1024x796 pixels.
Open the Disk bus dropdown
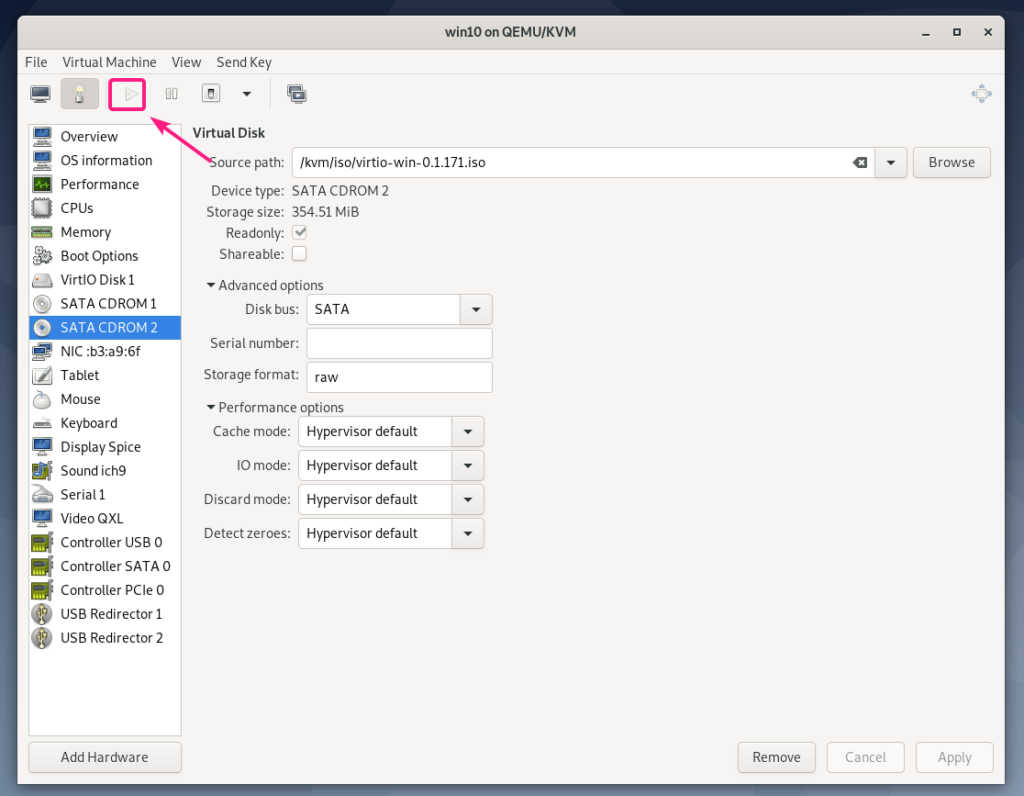tap(476, 310)
